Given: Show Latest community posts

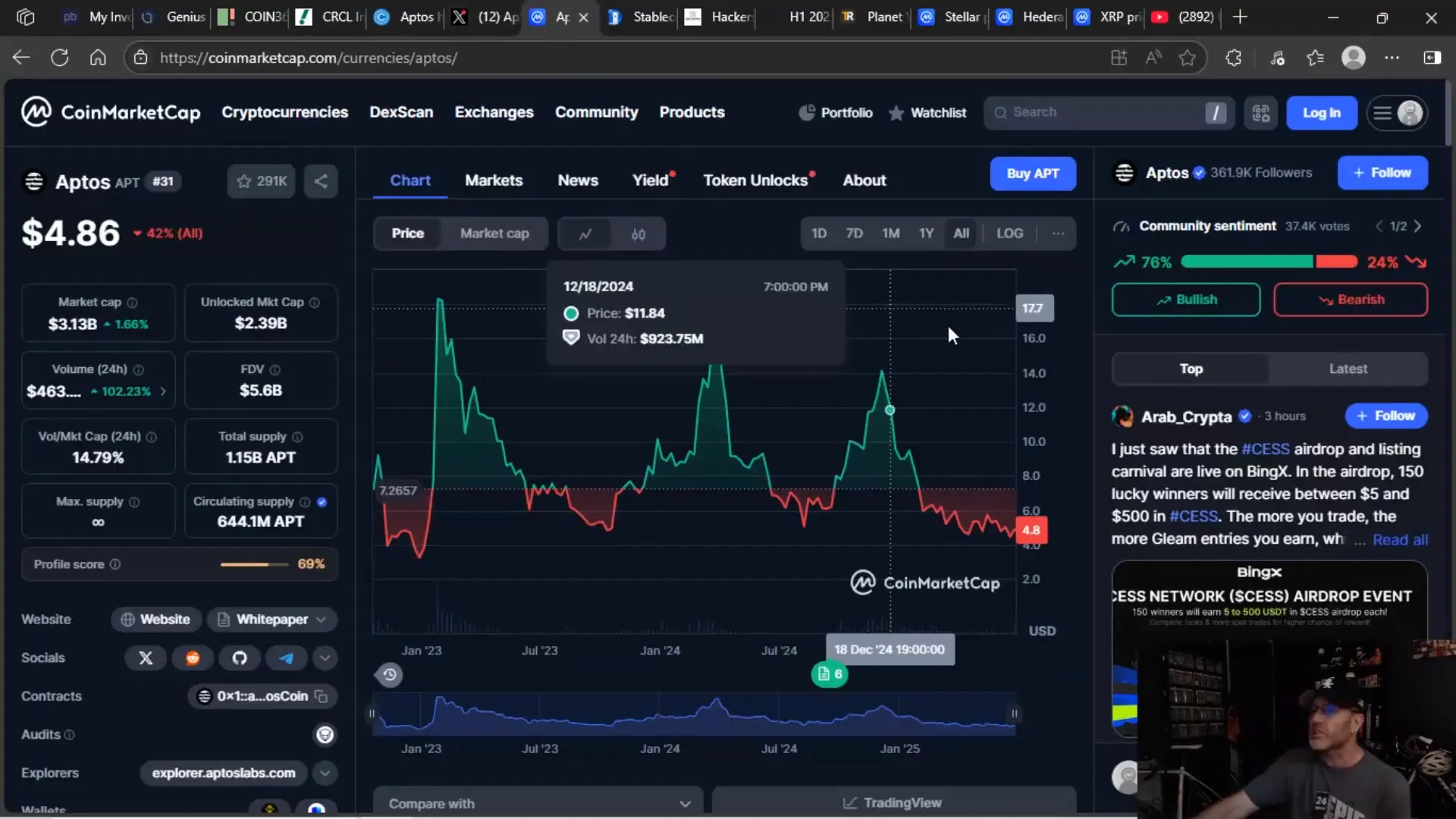Looking at the screenshot, I should tap(1348, 369).
